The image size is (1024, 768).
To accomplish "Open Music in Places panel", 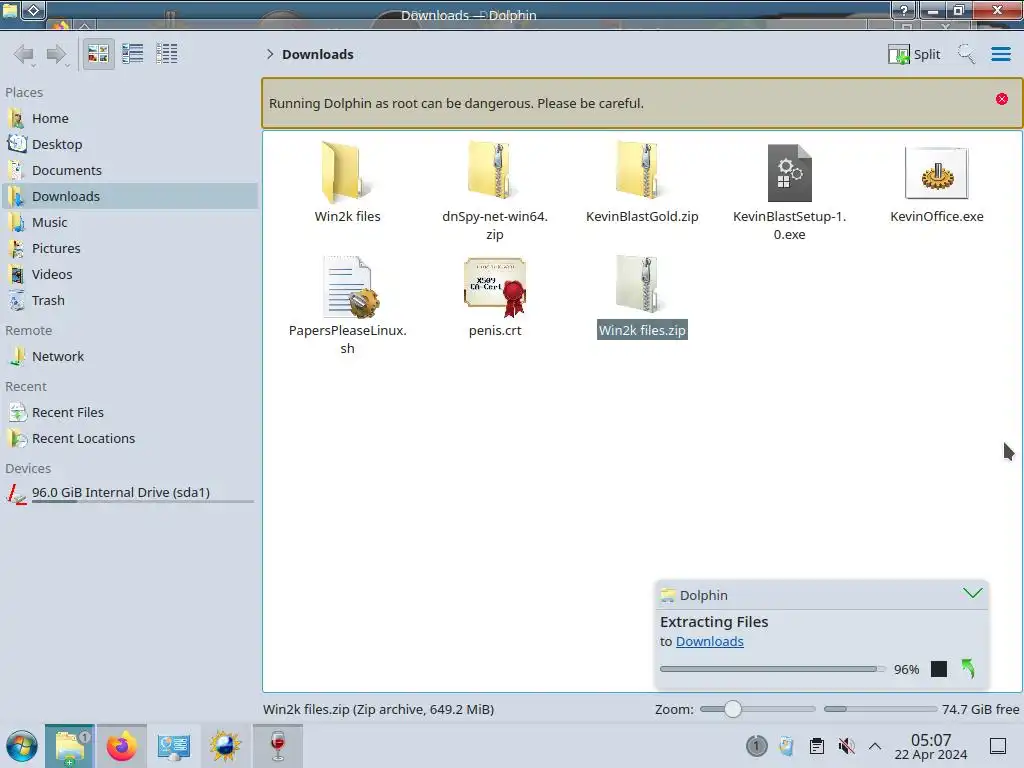I will 131,223.
